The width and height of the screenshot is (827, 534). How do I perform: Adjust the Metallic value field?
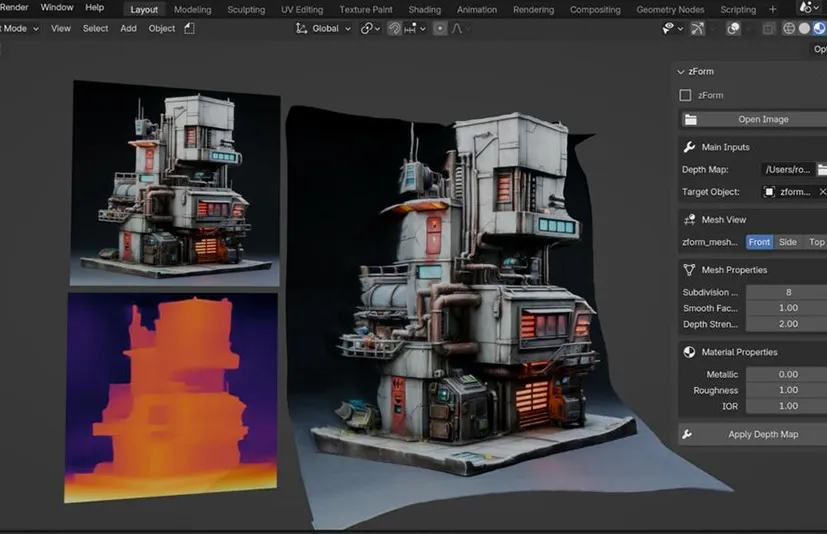pyautogui.click(x=786, y=375)
